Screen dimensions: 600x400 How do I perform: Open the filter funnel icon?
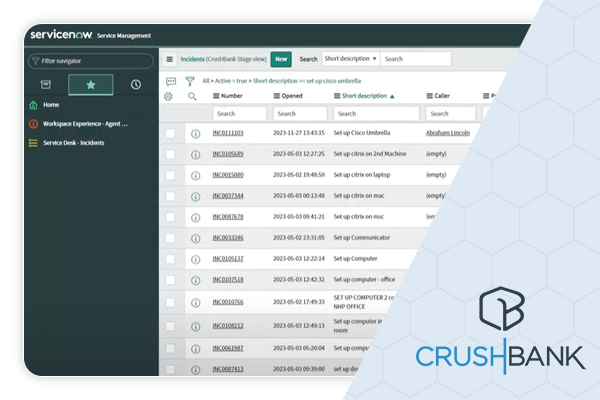[190, 81]
